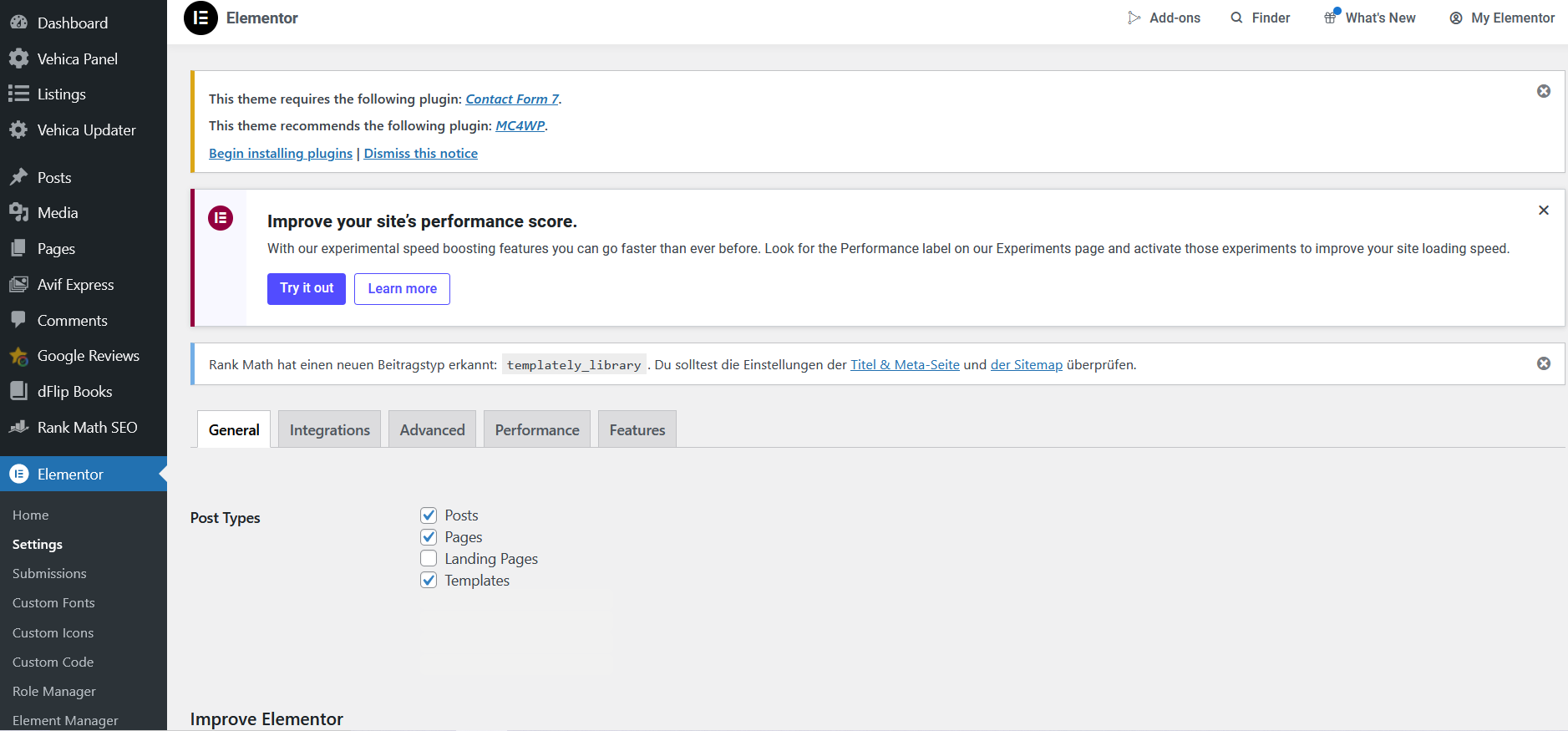Open the Advanced tab
Viewport: 1568px width, 731px height.
point(432,429)
